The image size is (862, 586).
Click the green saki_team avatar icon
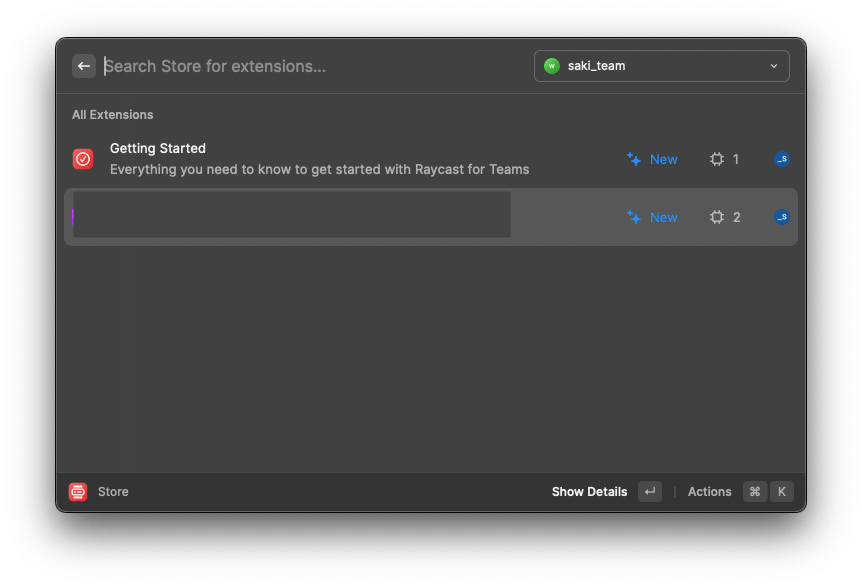pyautogui.click(x=551, y=66)
